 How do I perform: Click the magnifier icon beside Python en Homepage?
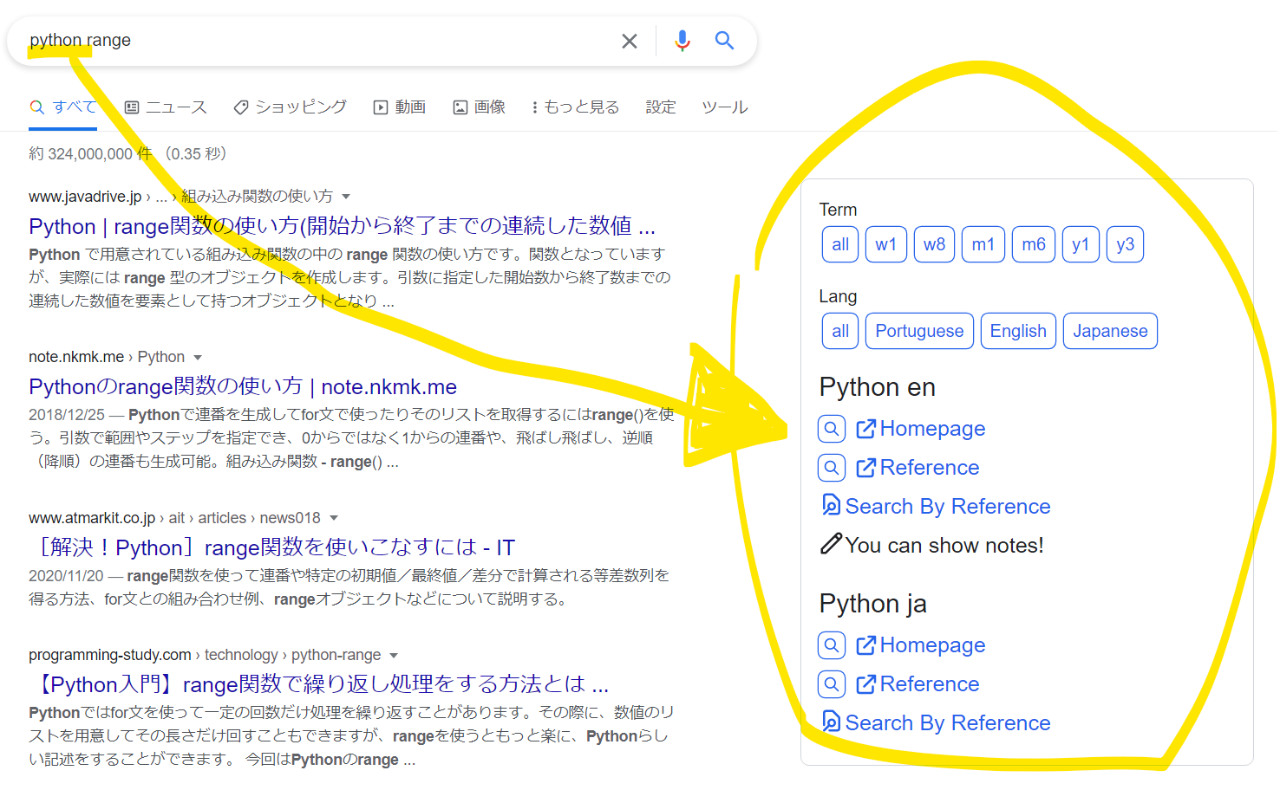pos(831,428)
